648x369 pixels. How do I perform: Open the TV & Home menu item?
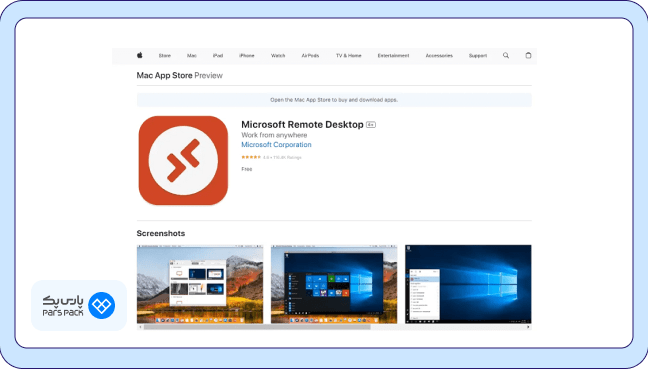tap(348, 55)
